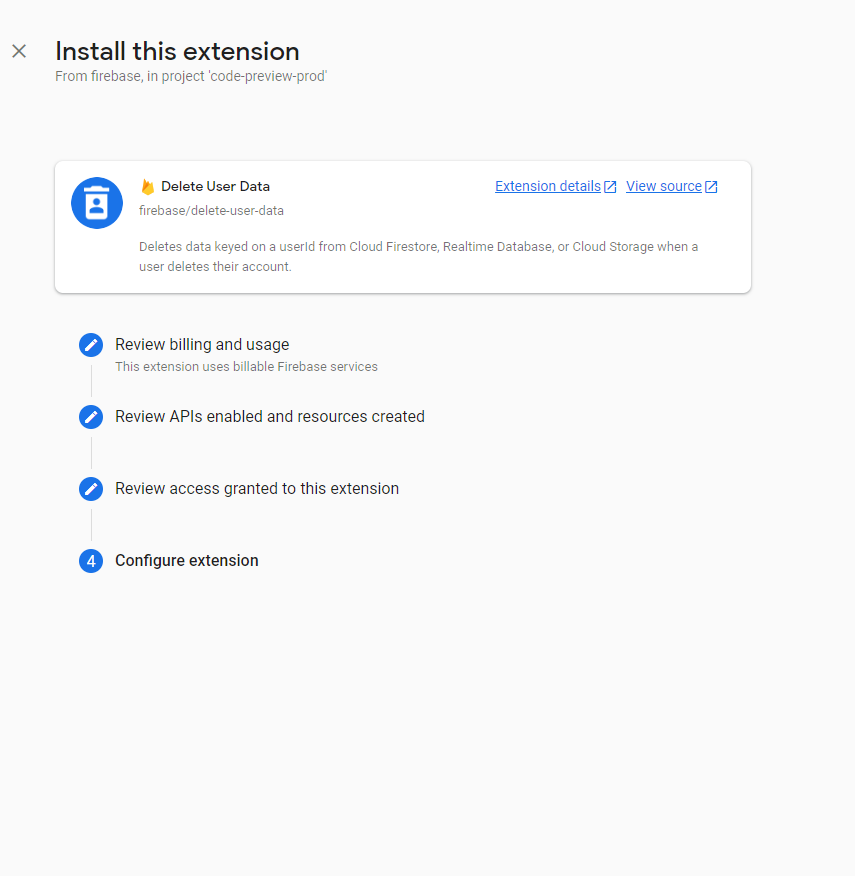This screenshot has height=876, width=855.
Task: Click the edit icon for Review APIs enabled step
Action: [x=90, y=416]
